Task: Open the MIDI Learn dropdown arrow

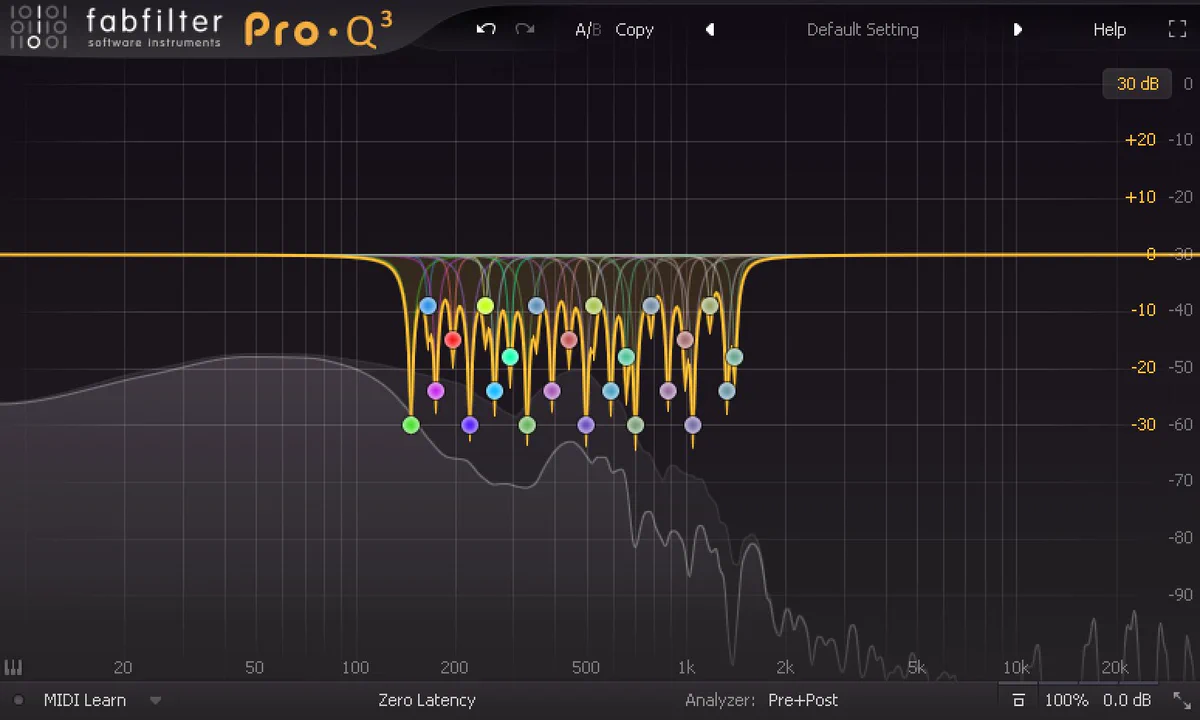Action: click(x=155, y=701)
